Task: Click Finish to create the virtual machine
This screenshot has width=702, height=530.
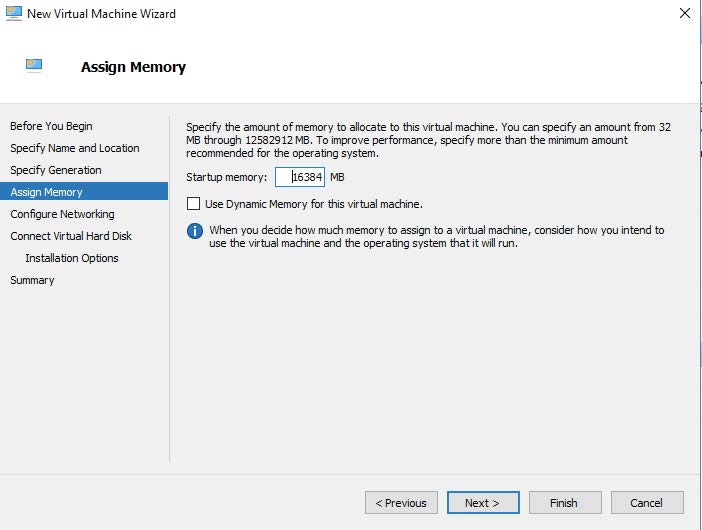Action: pos(563,503)
